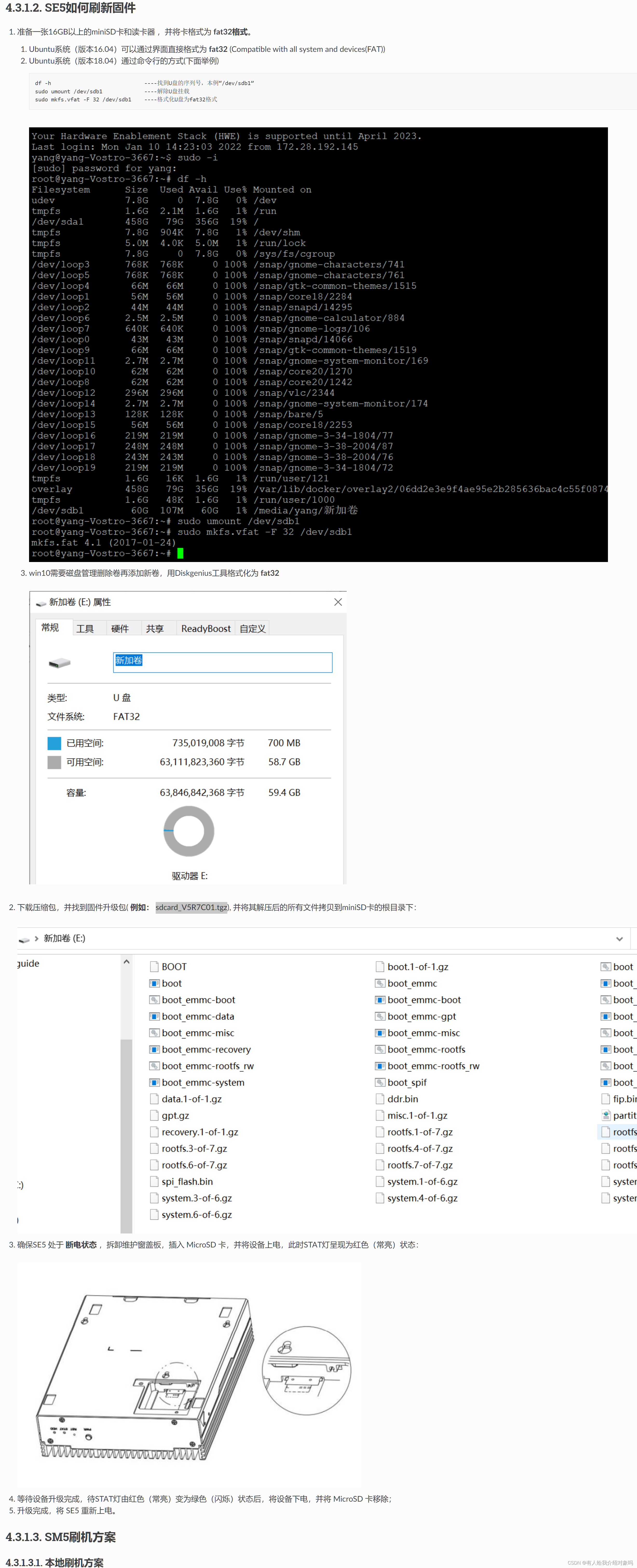637x1568 pixels.
Task: Click the file icon beside gpt.gz
Action: (x=154, y=1115)
